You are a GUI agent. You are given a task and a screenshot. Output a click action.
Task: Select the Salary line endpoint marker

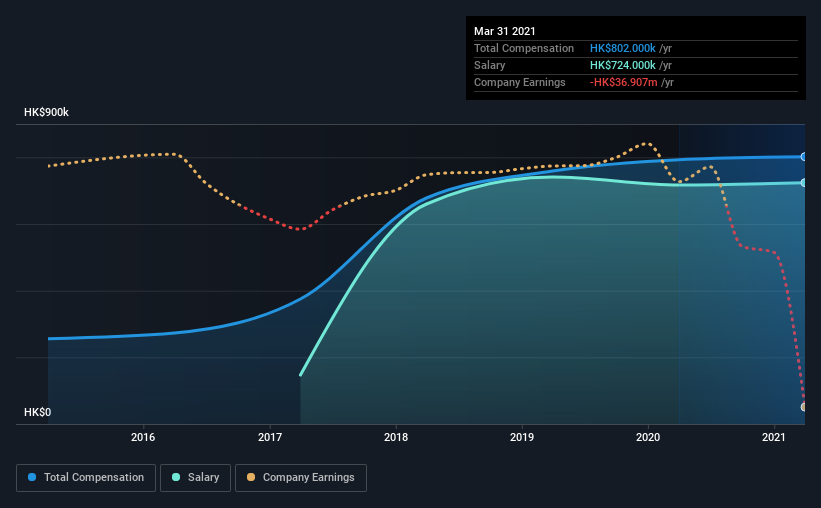(x=803, y=183)
